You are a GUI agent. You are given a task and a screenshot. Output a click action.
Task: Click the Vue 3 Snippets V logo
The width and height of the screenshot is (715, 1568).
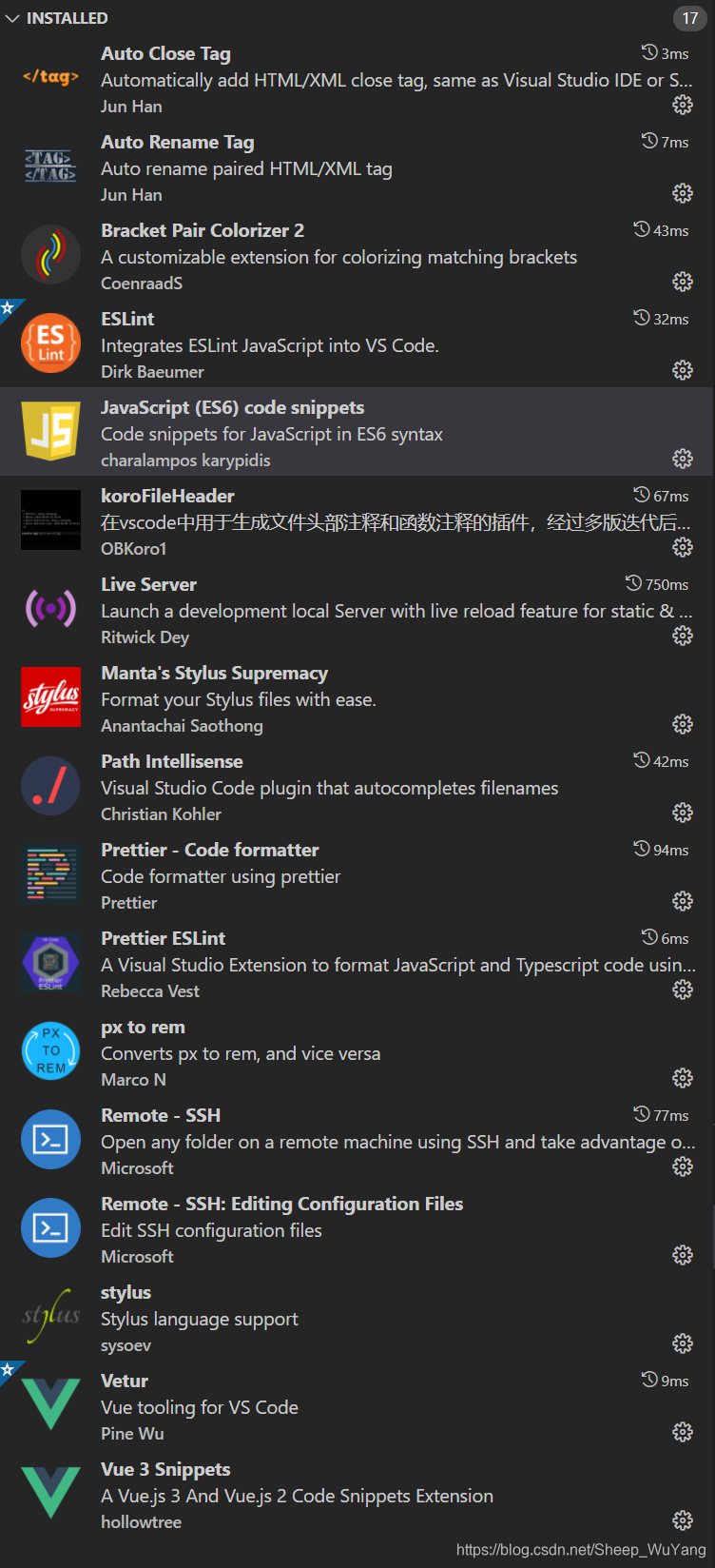50,1493
